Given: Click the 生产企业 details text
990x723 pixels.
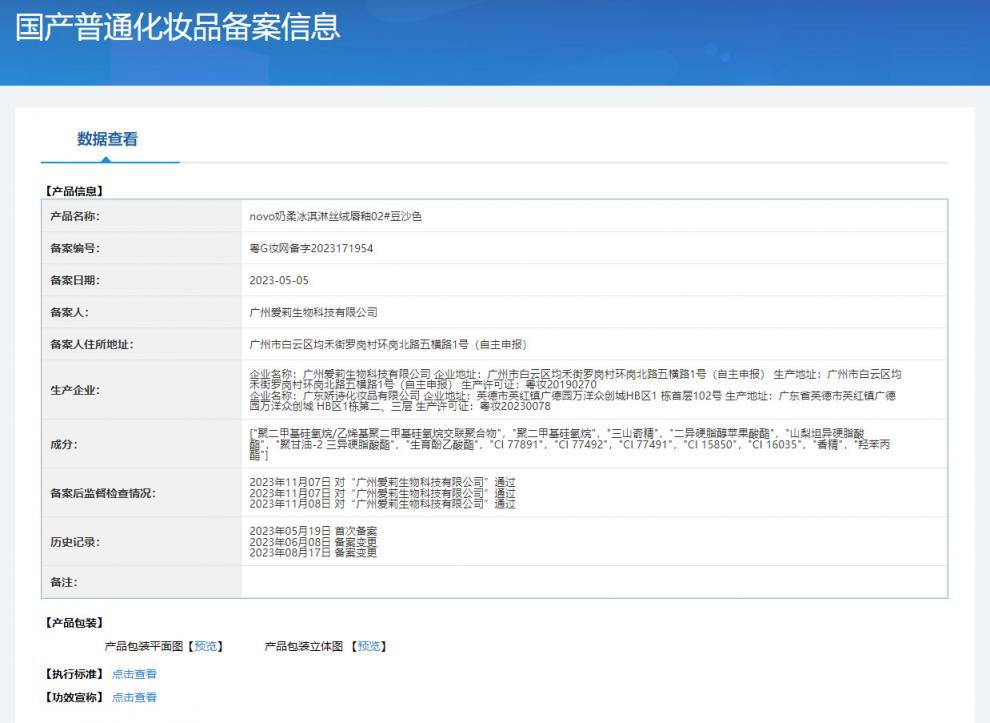Looking at the screenshot, I should tap(575, 390).
